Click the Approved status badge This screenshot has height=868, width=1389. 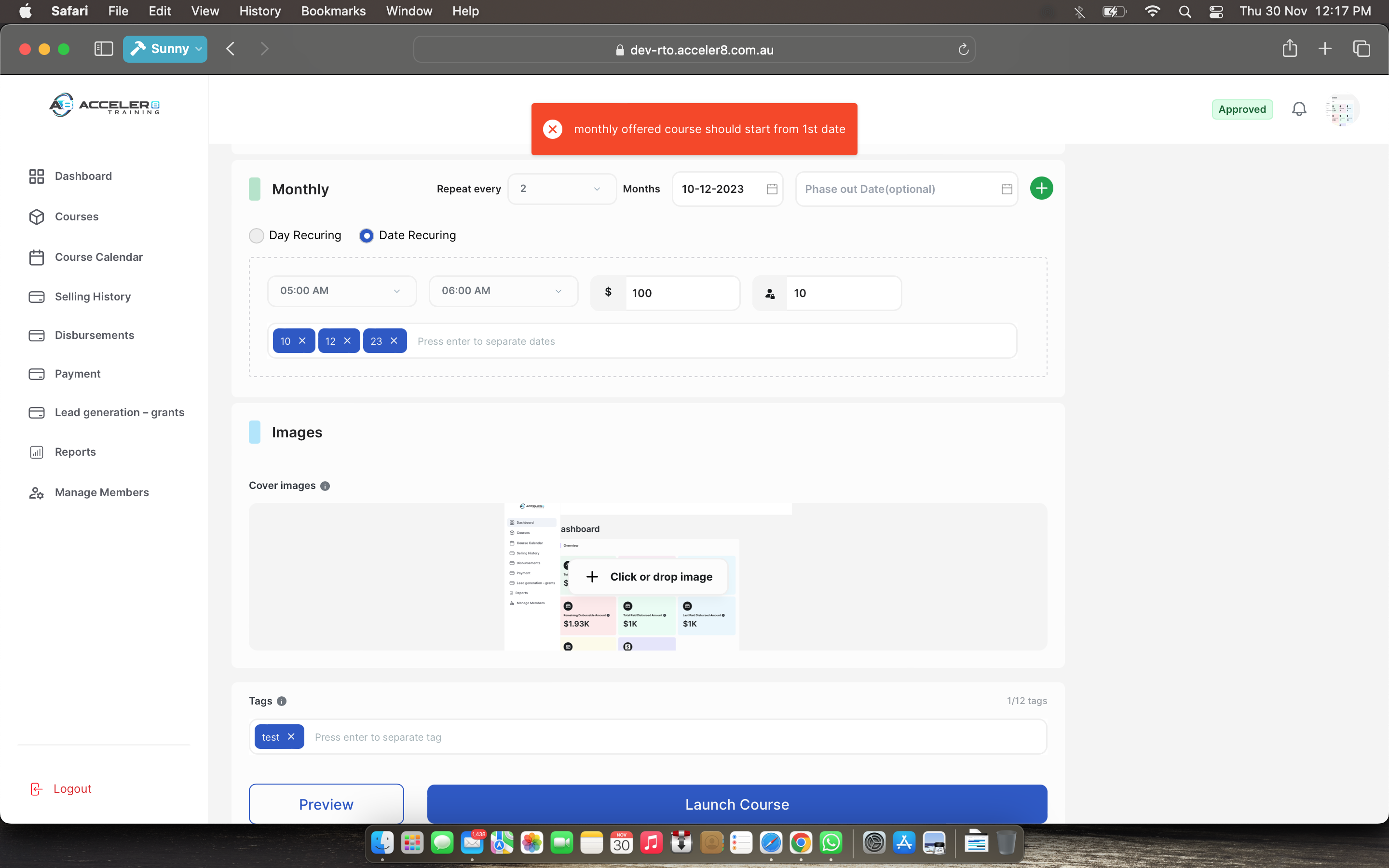(x=1242, y=109)
